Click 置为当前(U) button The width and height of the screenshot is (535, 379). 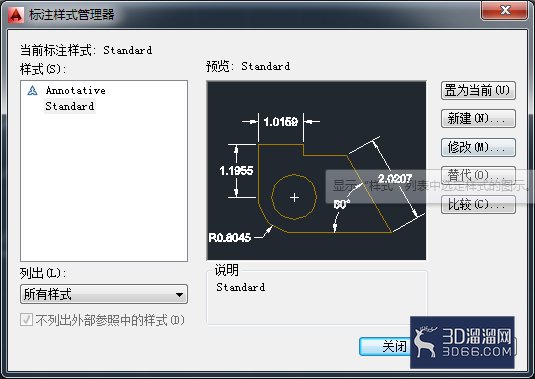(478, 90)
